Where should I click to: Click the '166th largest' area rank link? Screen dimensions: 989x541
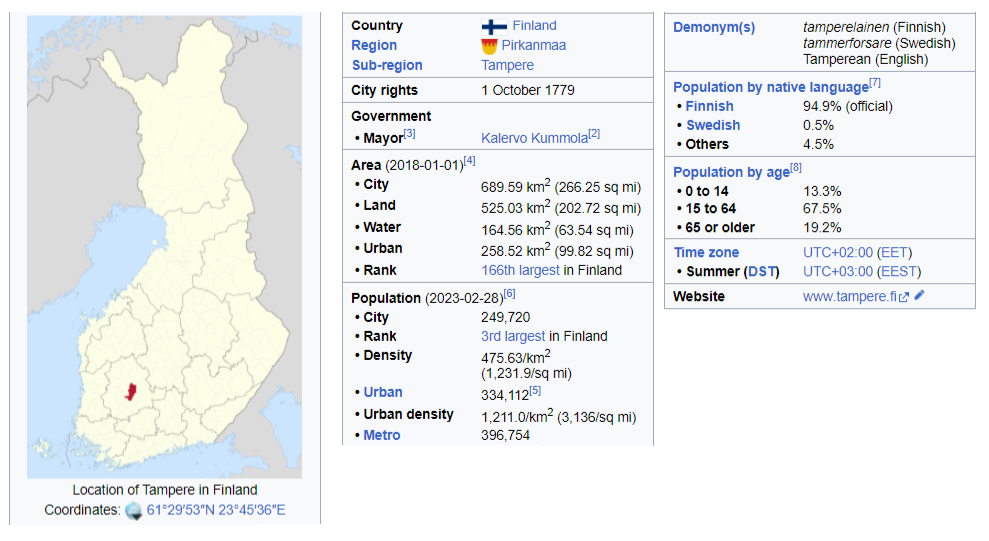point(520,270)
